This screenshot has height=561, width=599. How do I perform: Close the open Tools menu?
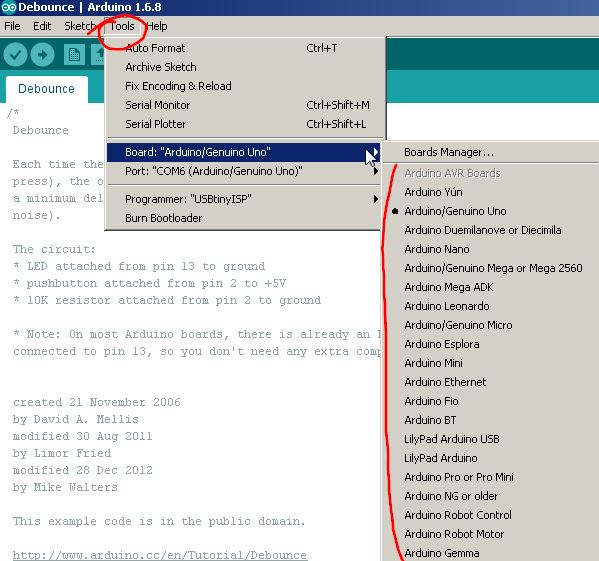122,26
